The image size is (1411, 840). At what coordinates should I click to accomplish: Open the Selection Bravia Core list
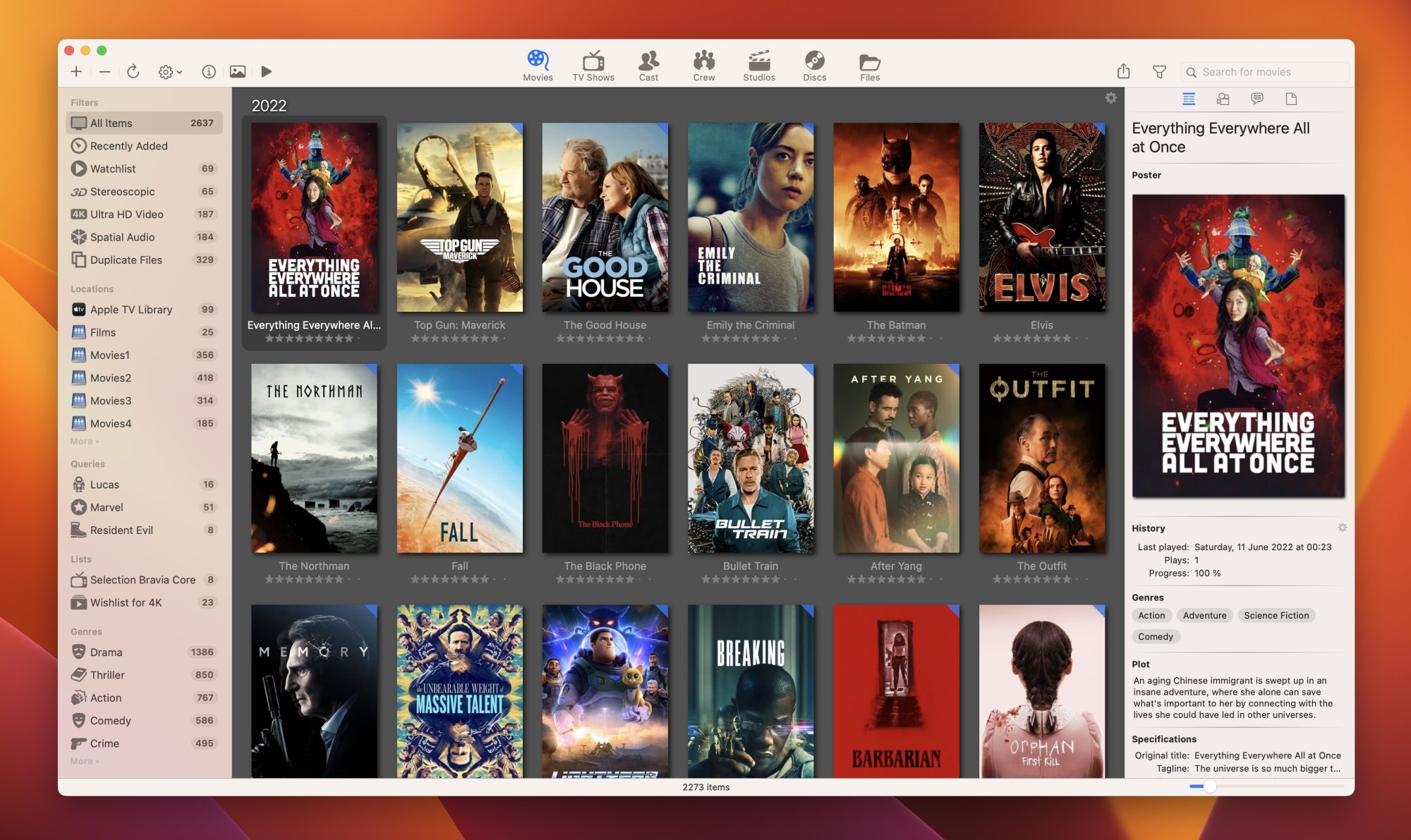coord(144,580)
